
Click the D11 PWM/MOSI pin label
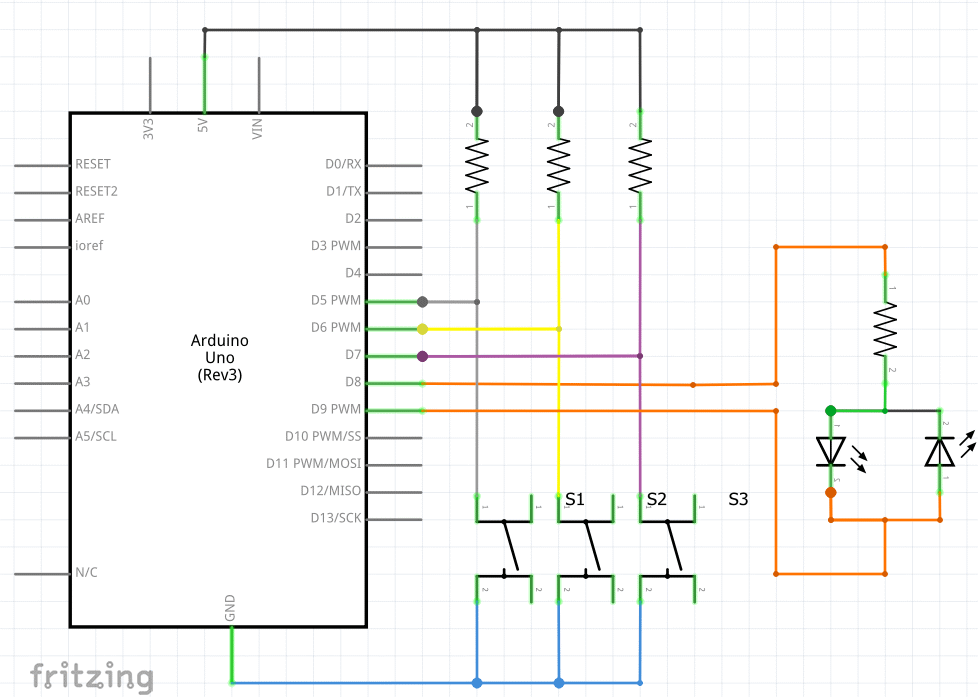[314, 463]
